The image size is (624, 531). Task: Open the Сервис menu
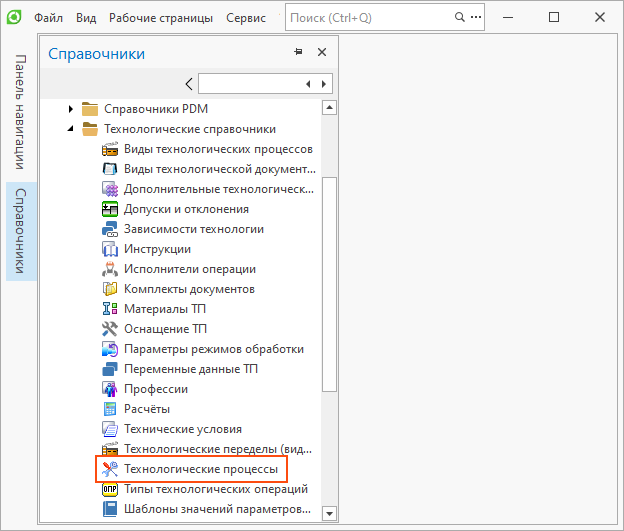pos(246,18)
